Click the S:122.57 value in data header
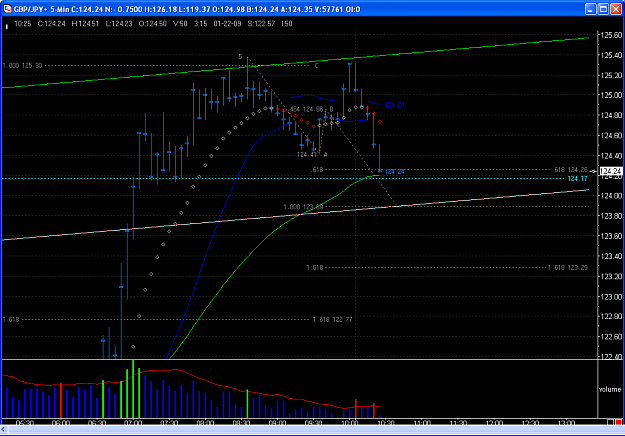 point(261,24)
